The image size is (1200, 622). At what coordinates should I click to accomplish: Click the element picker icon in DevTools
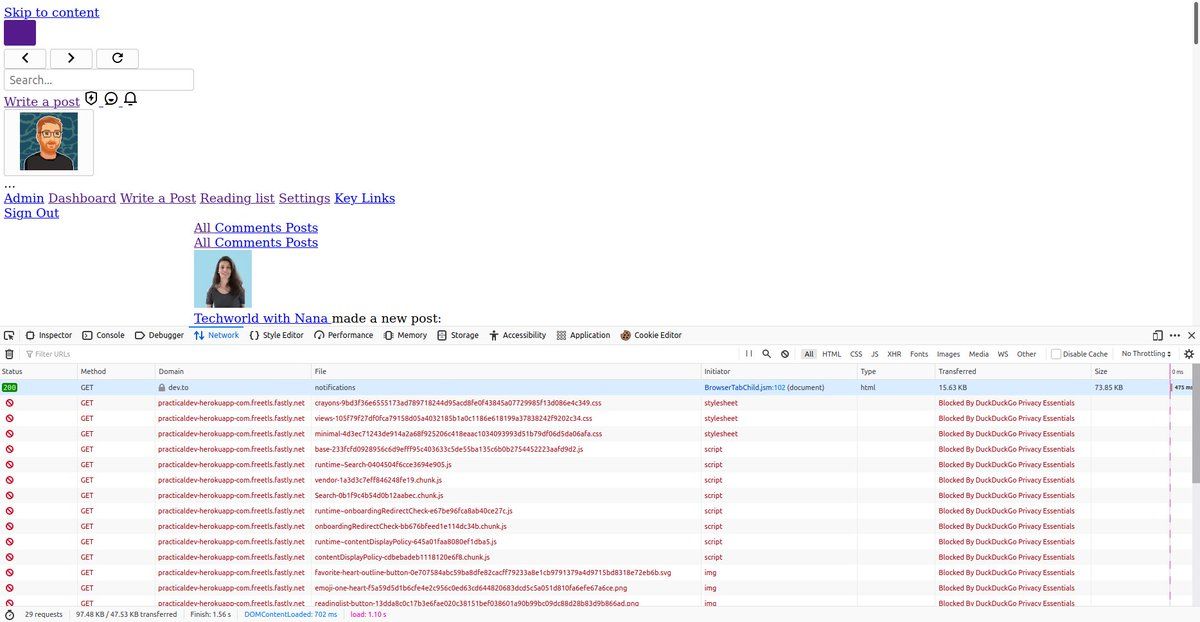9,336
